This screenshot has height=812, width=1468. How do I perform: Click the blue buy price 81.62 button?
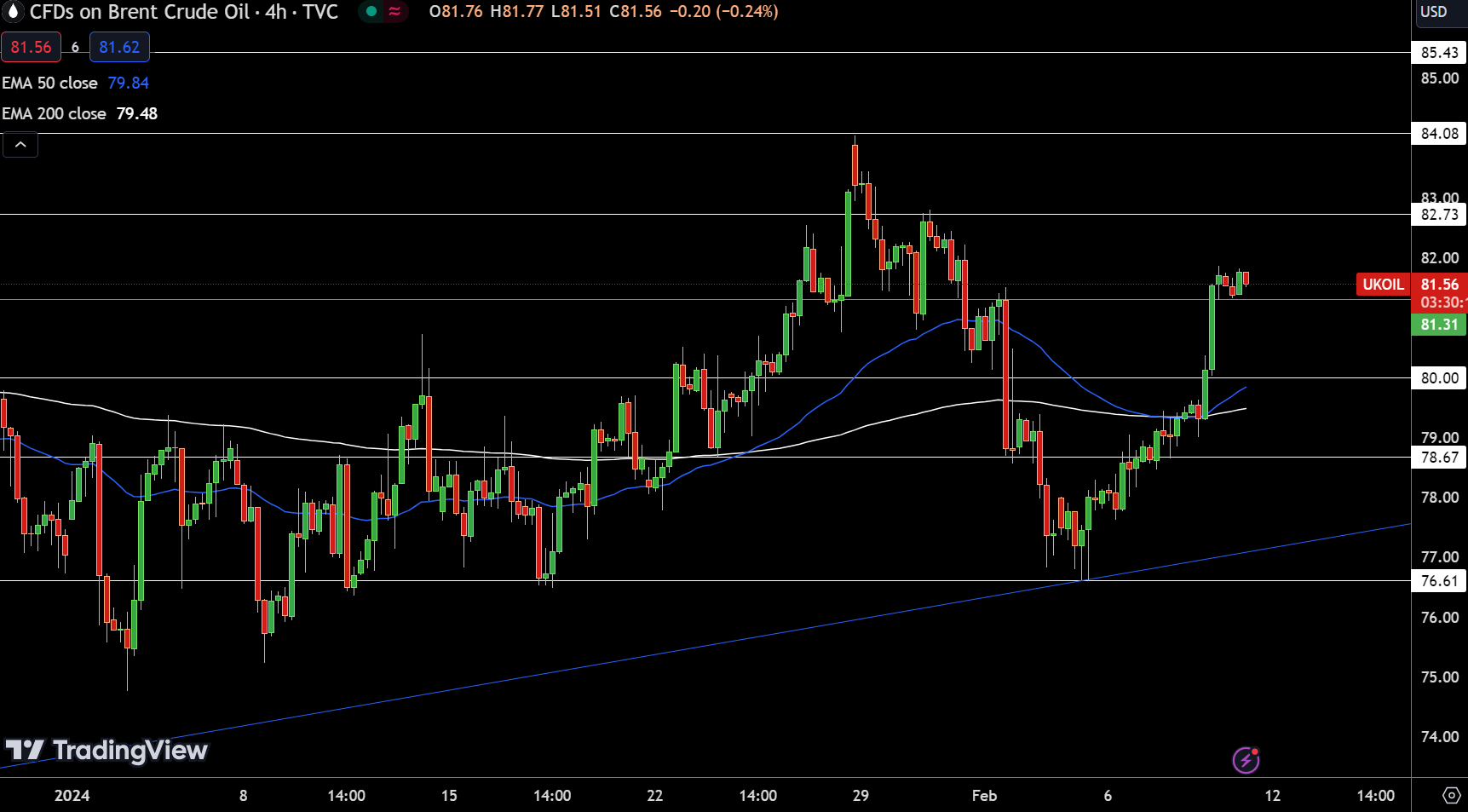pyautogui.click(x=119, y=47)
